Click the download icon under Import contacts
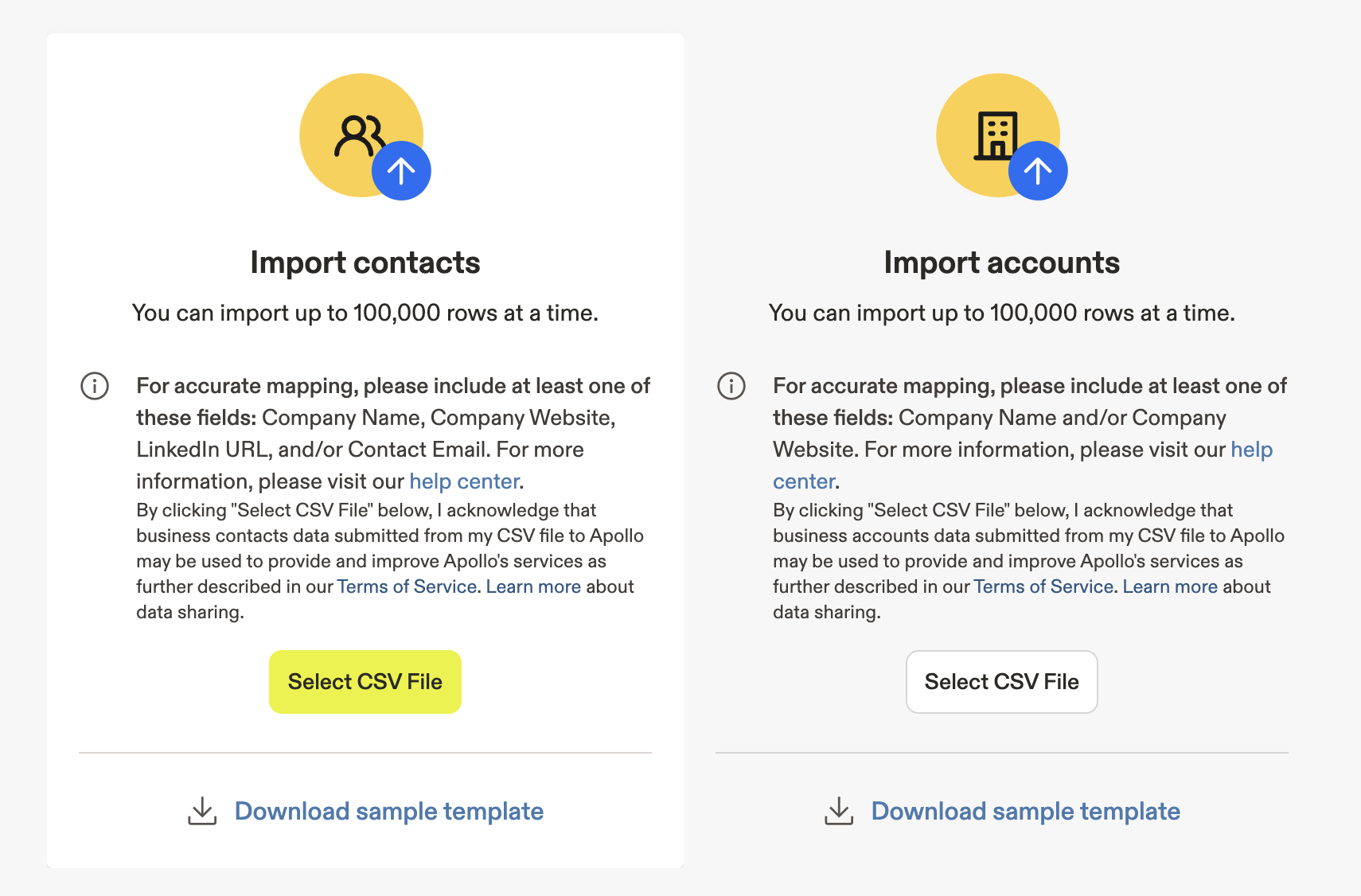 202,811
